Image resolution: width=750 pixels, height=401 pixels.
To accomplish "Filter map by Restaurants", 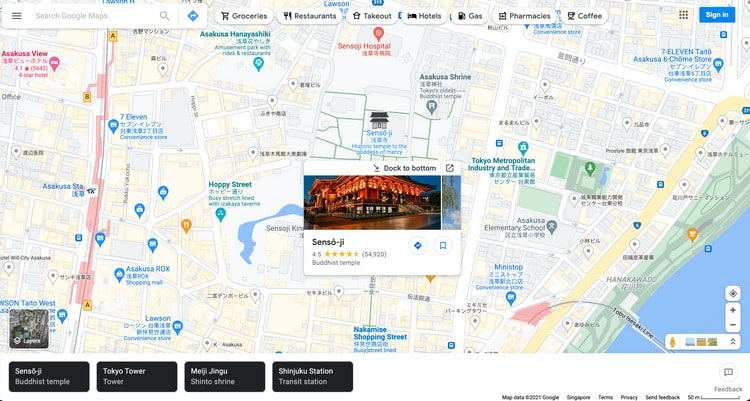I will tap(309, 16).
